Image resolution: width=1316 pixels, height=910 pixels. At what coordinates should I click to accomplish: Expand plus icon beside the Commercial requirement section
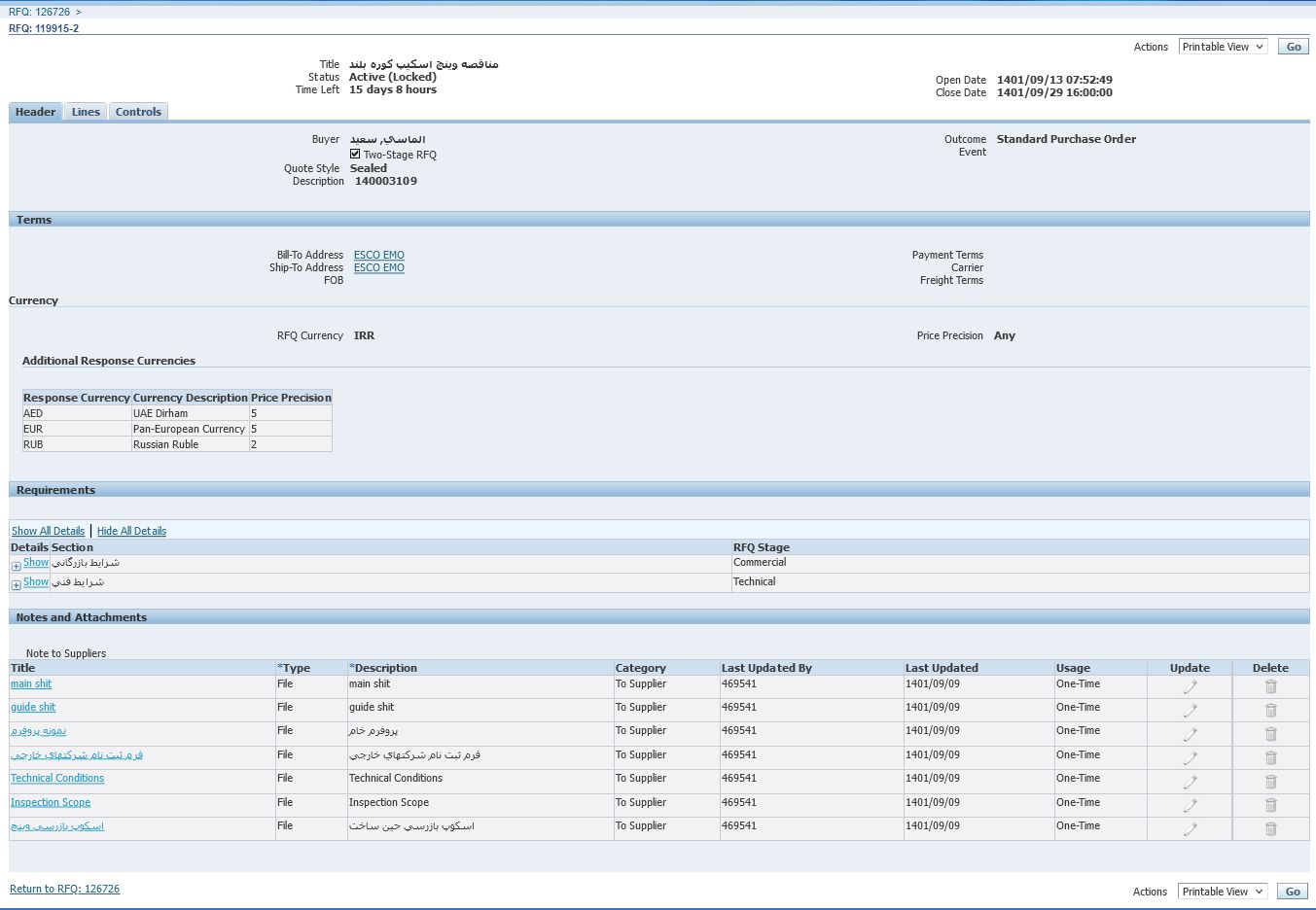pos(16,566)
